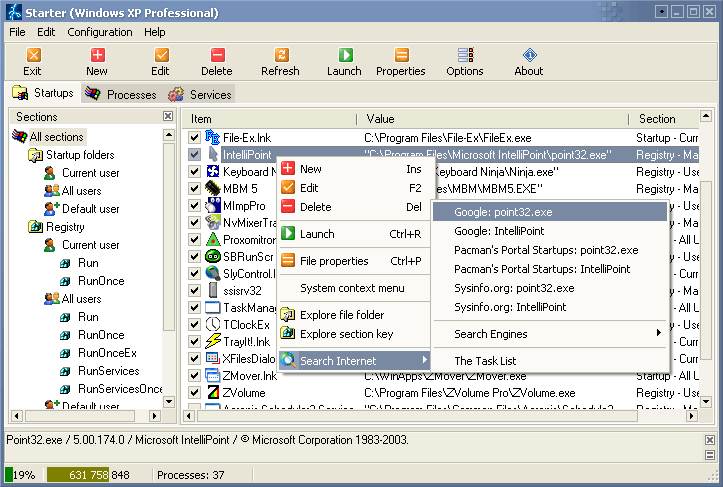Close the Sections panel with its X
This screenshot has width=723, height=487.
click(x=168, y=117)
